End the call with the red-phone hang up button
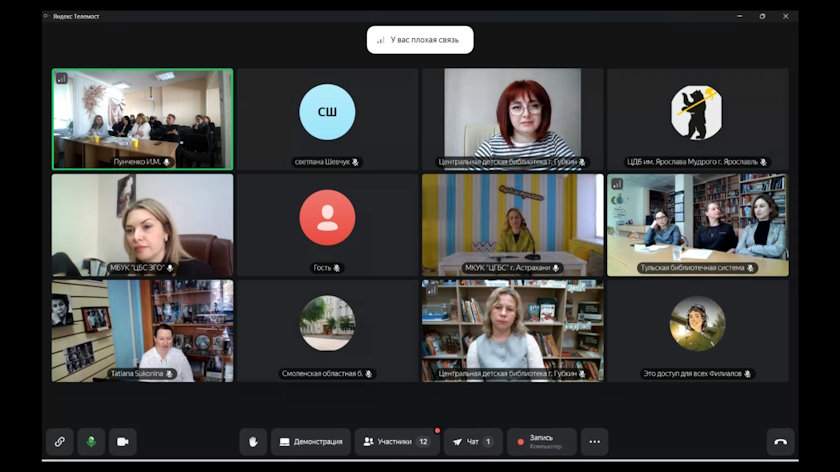Screen dimensions: 840x472 (780, 441)
